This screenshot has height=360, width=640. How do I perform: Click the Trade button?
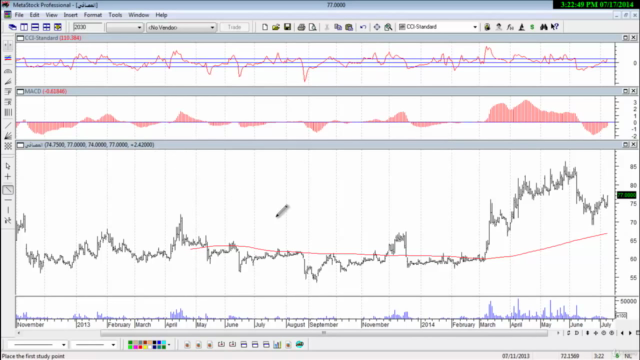pyautogui.click(x=234, y=27)
